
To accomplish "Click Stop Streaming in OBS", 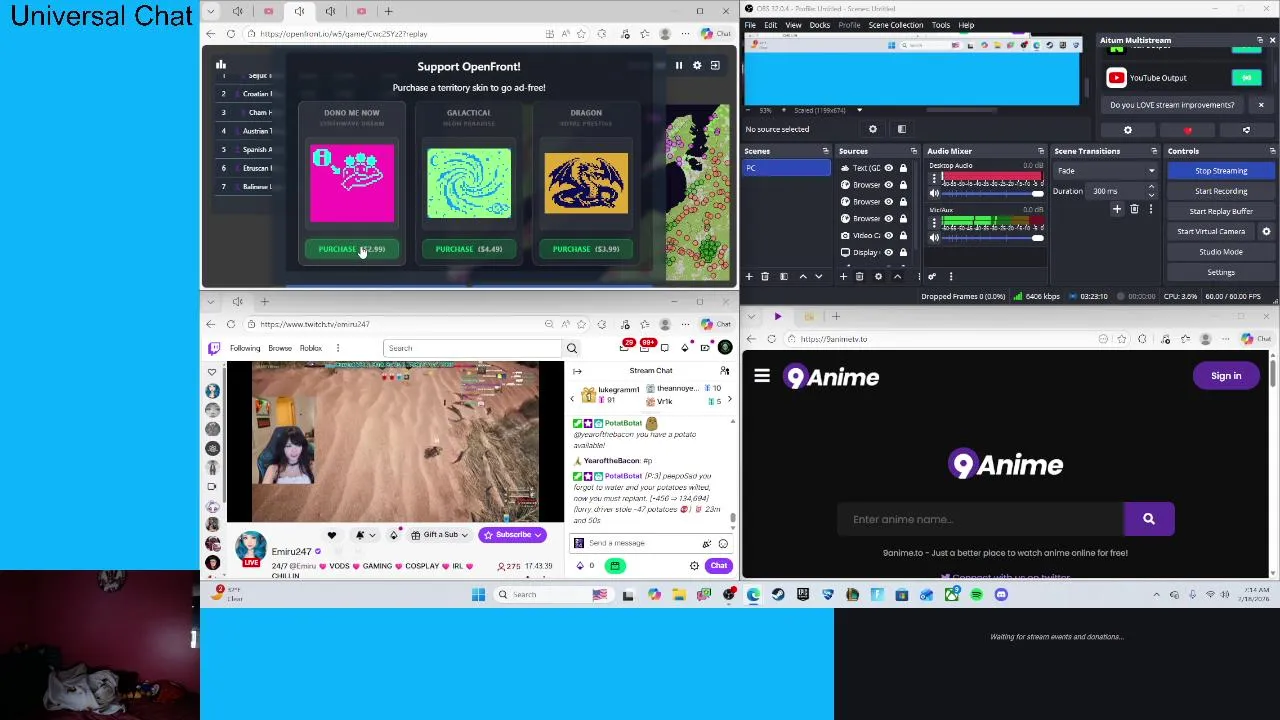I will 1221,171.
